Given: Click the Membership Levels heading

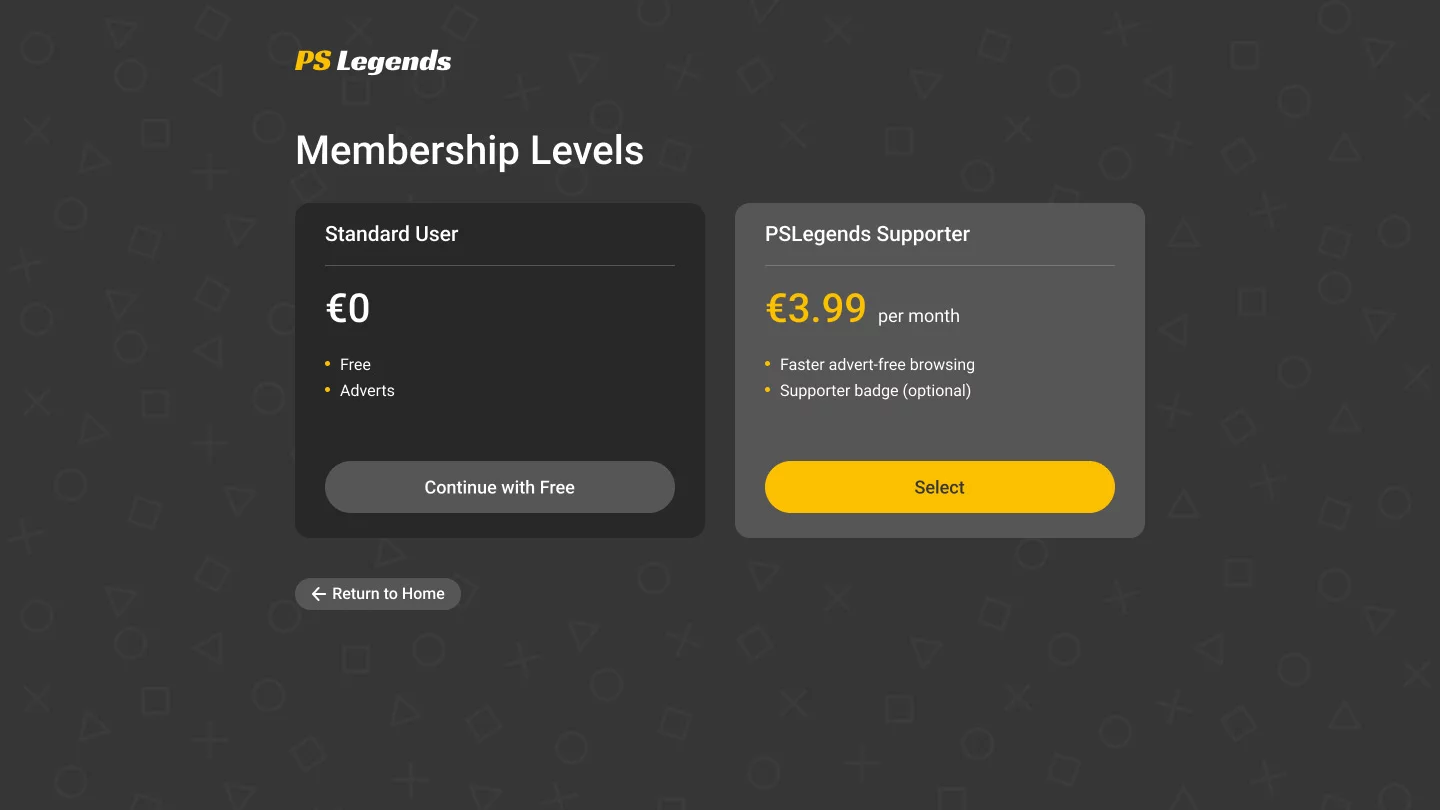Looking at the screenshot, I should coord(470,151).
